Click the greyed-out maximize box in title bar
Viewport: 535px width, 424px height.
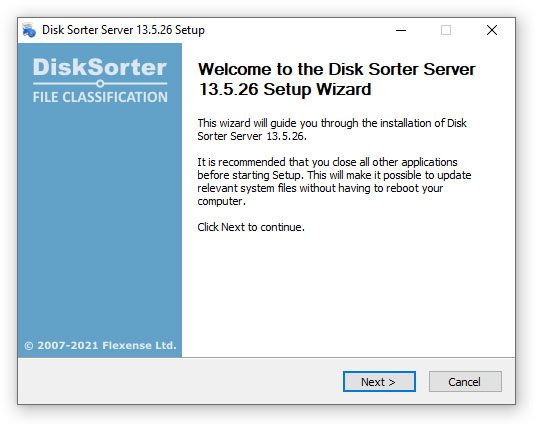[446, 30]
